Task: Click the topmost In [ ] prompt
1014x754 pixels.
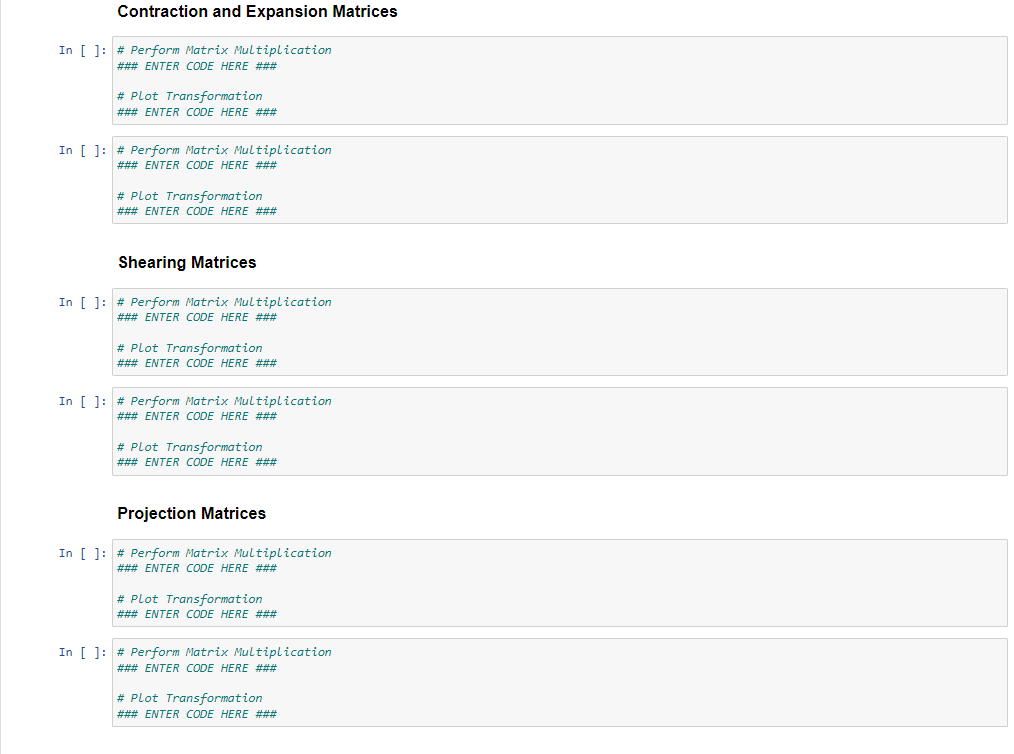Action: [x=80, y=49]
